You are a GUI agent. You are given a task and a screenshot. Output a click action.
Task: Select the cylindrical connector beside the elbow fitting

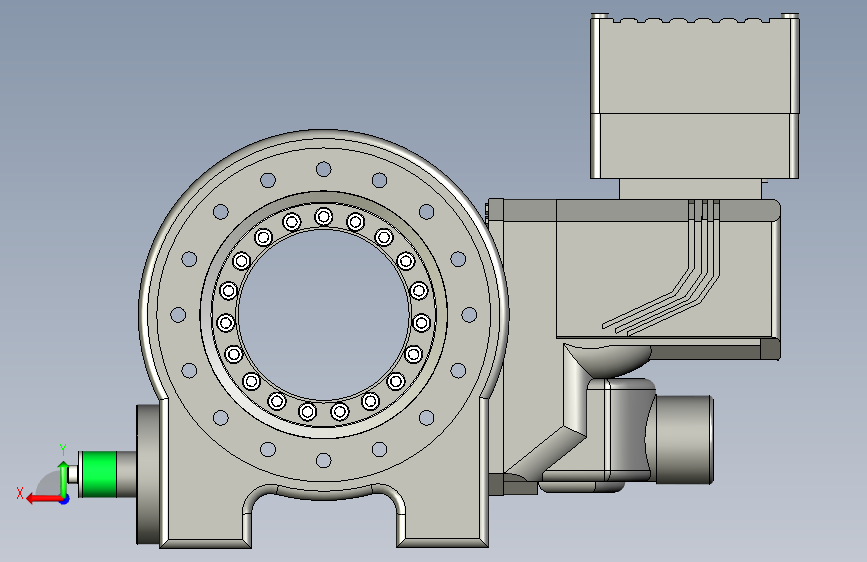point(683,440)
